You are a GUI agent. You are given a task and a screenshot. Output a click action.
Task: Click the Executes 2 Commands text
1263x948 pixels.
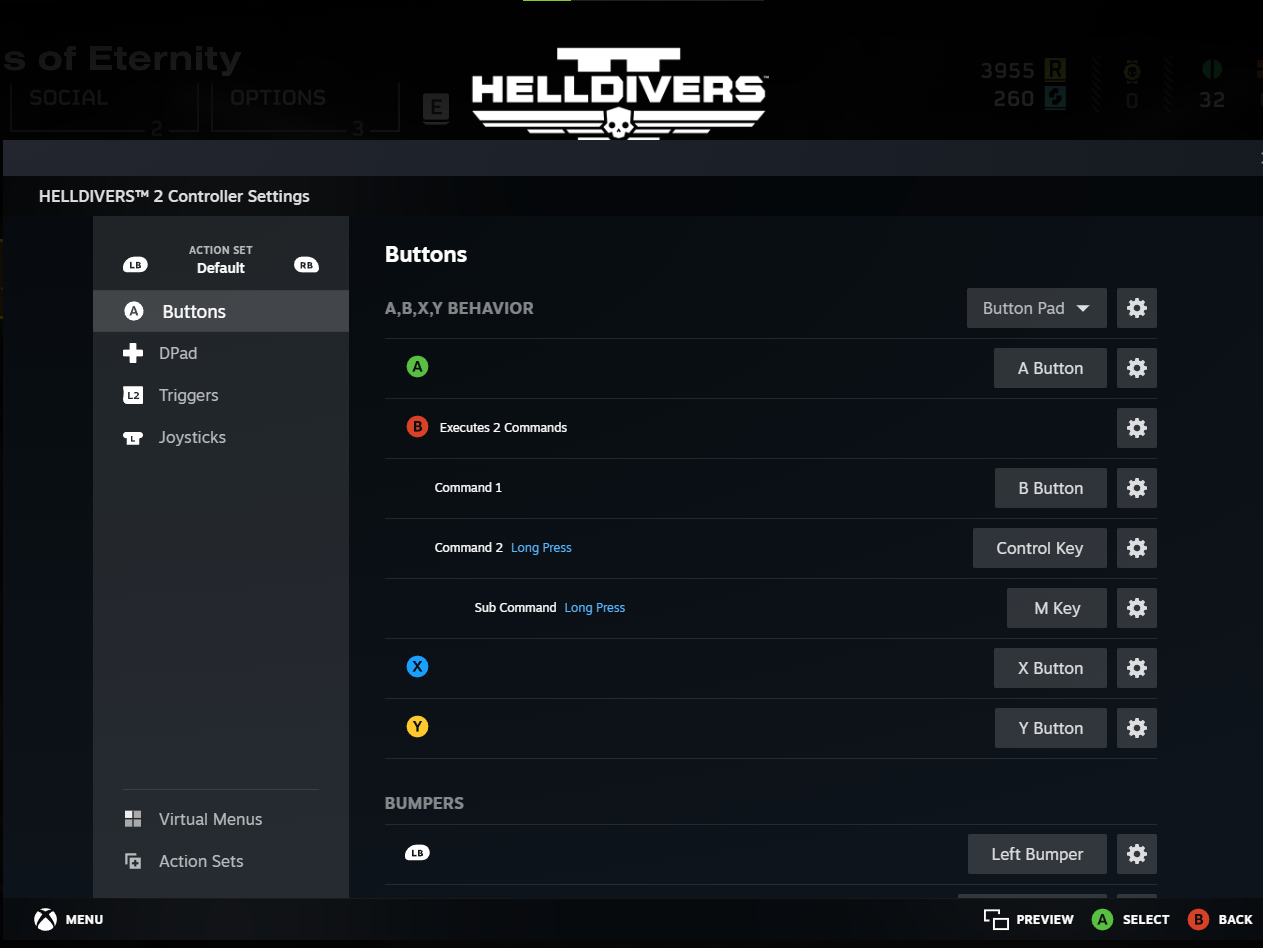[x=503, y=428]
